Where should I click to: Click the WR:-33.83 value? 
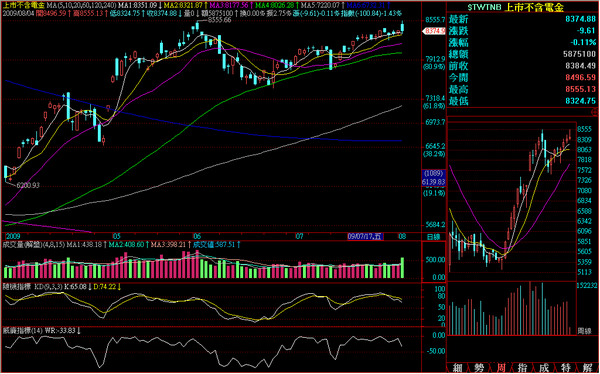pyautogui.click(x=60, y=330)
